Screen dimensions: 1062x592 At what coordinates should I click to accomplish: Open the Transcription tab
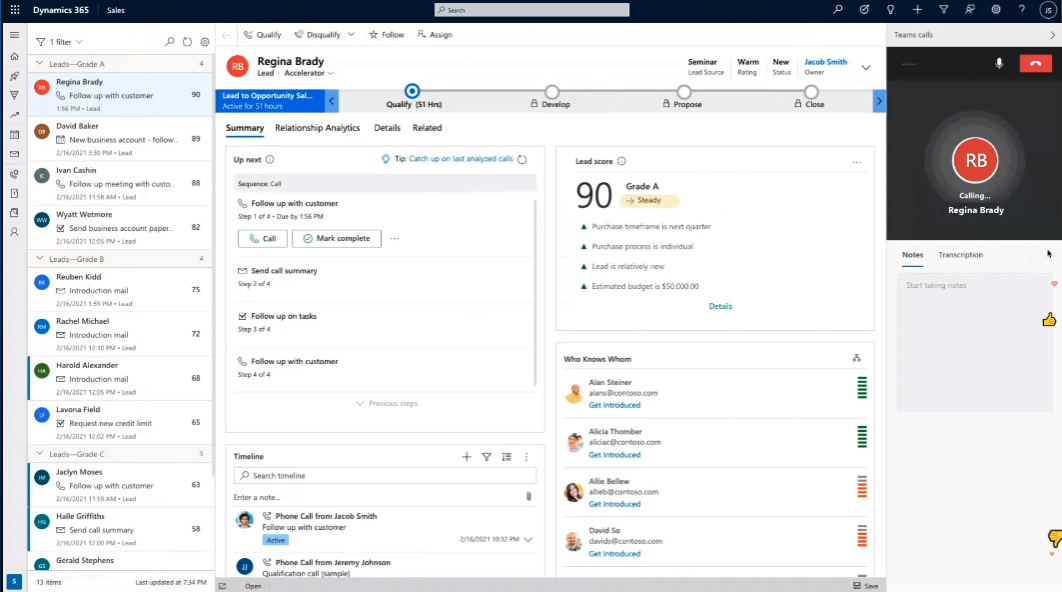pyautogui.click(x=960, y=255)
